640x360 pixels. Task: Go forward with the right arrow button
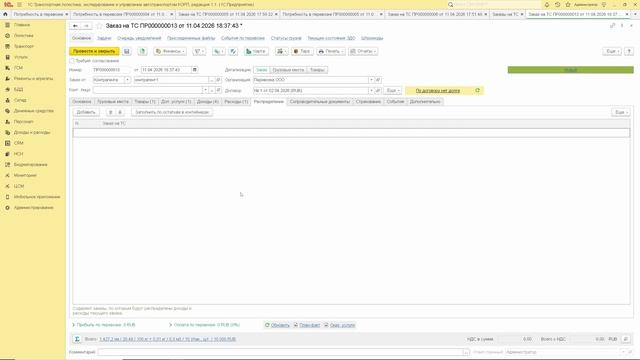click(x=86, y=26)
